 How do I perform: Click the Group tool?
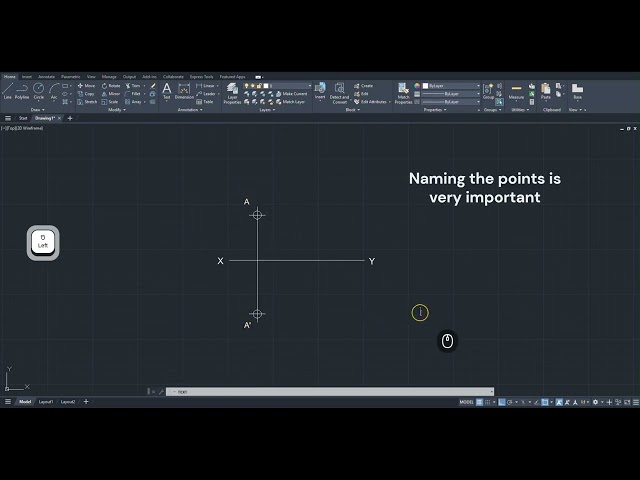pos(488,91)
